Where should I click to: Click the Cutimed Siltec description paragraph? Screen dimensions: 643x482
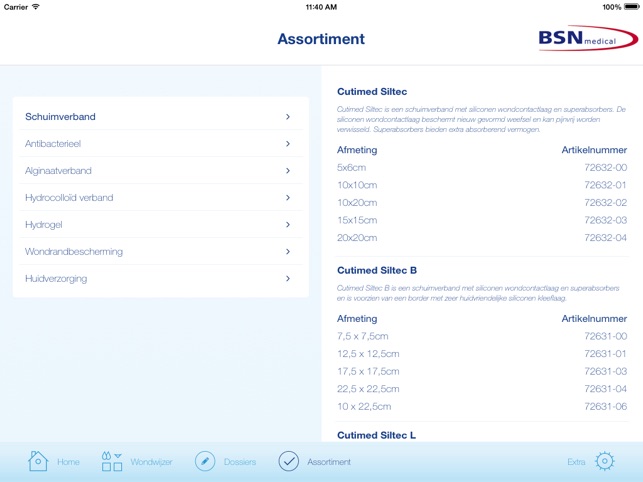point(481,119)
